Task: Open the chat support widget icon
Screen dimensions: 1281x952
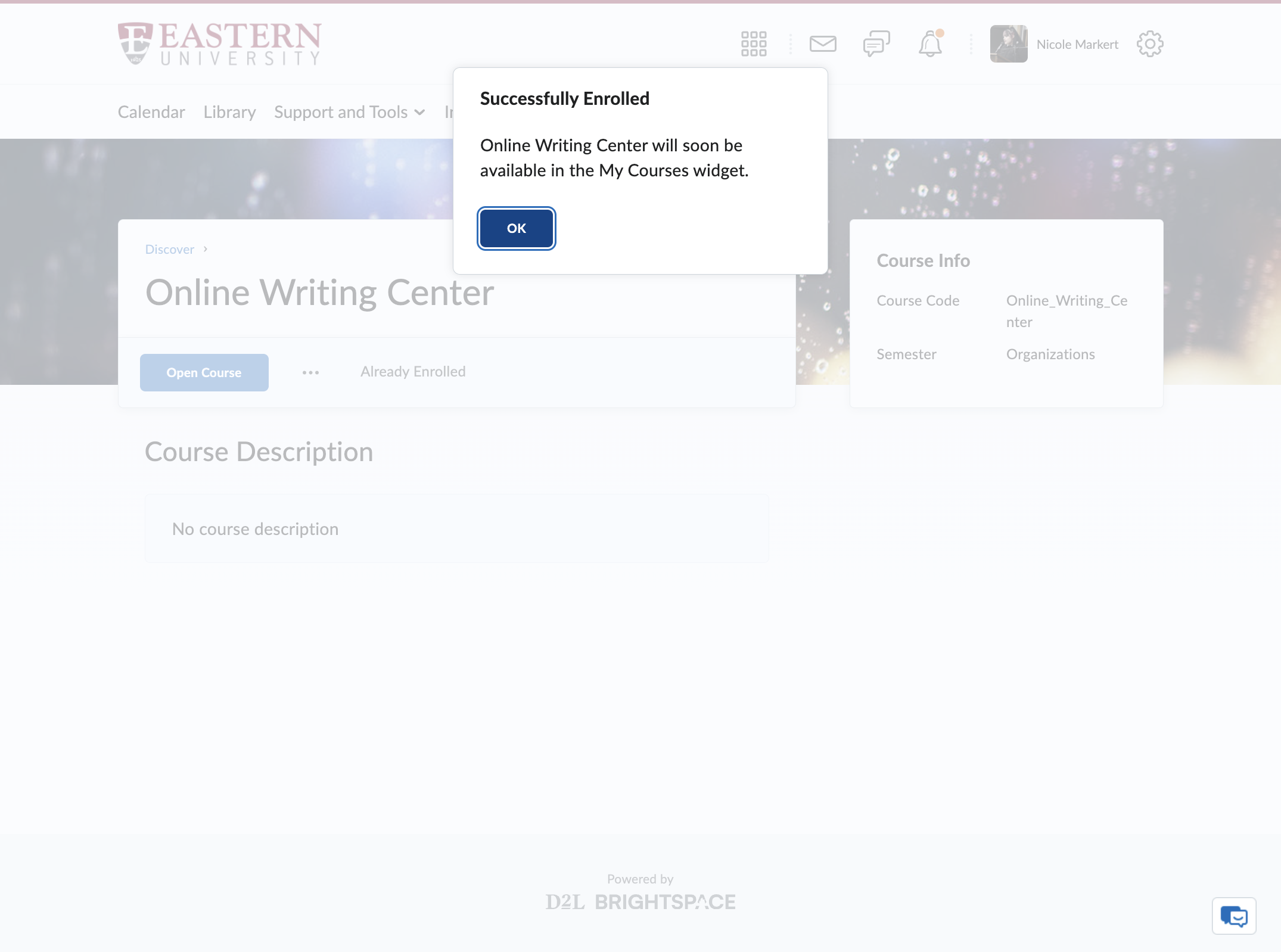Action: coord(1234,916)
